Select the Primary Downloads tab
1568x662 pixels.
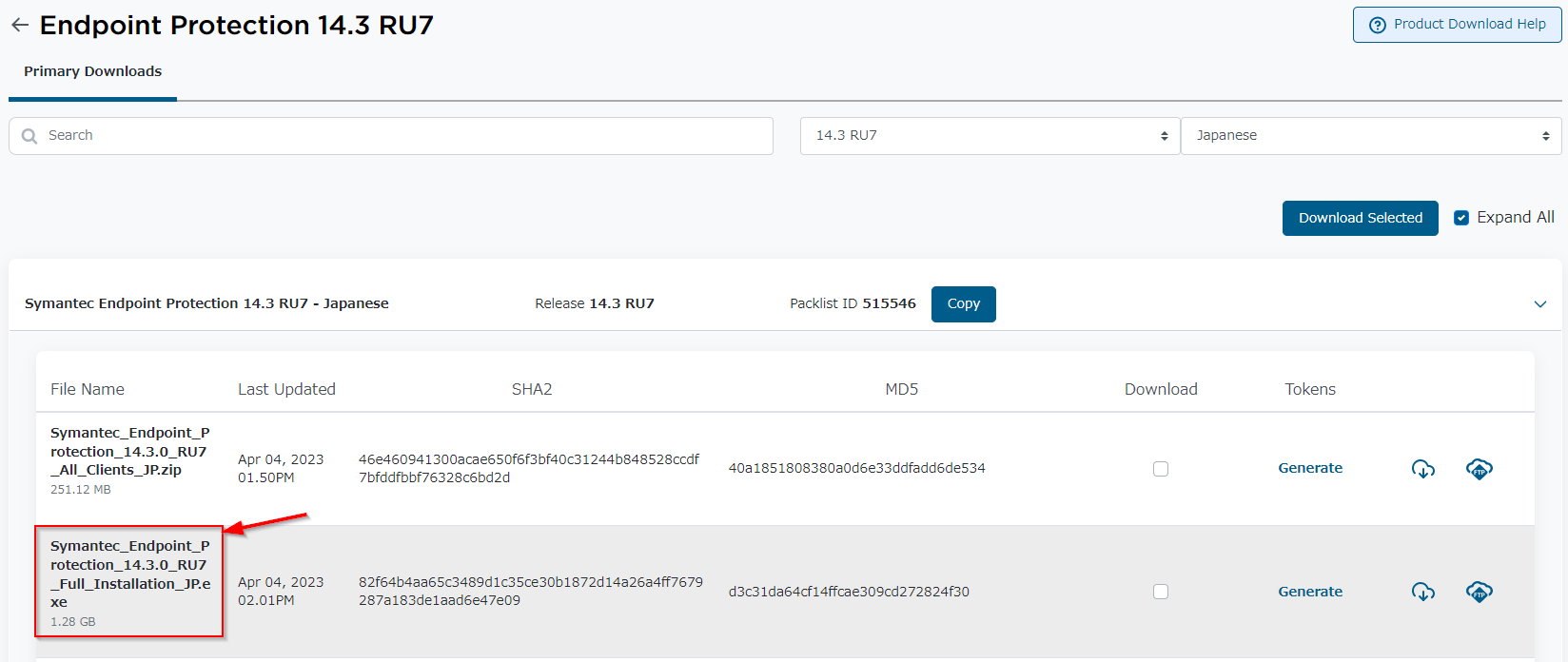(92, 71)
